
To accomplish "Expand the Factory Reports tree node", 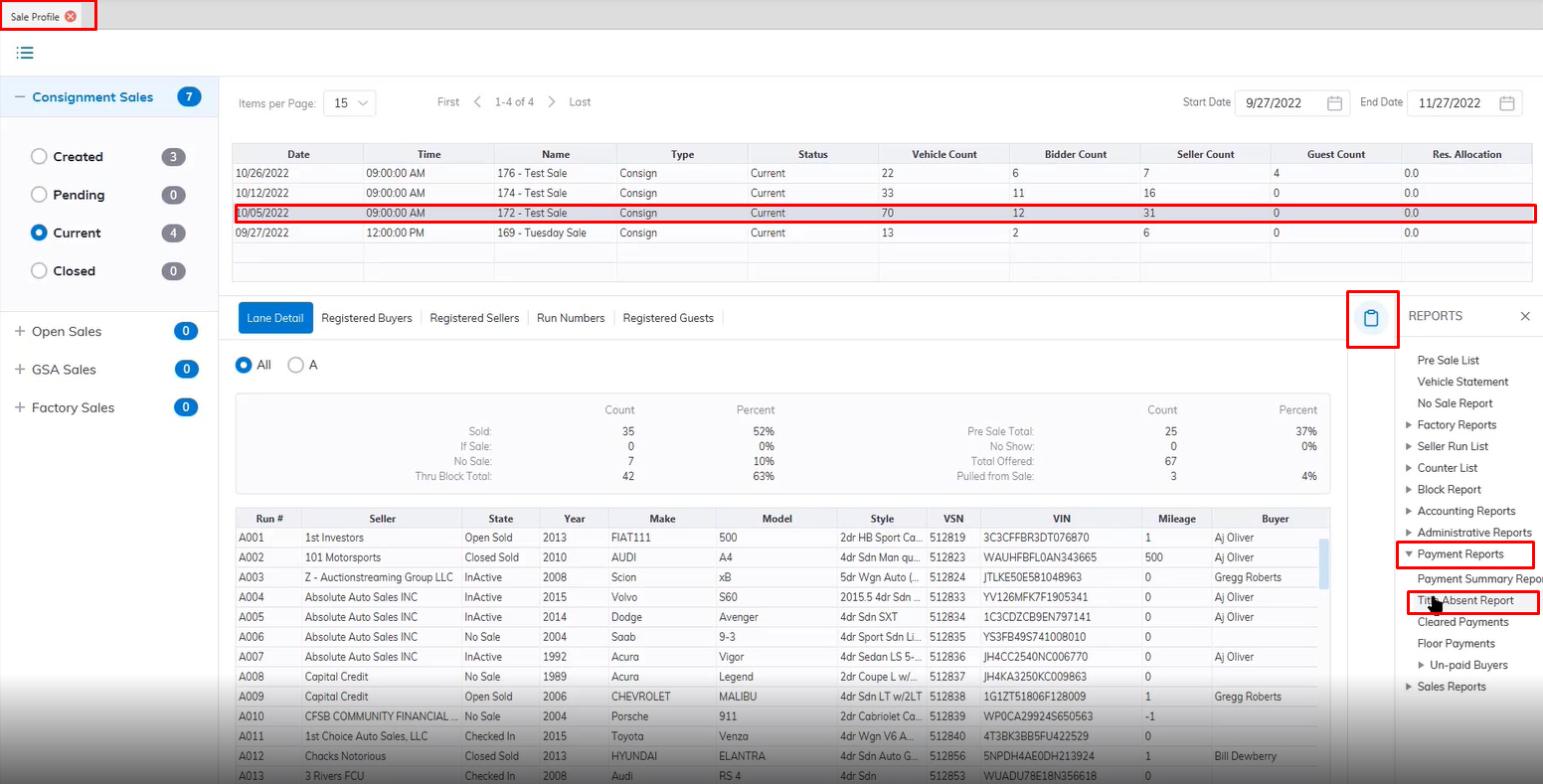I will pos(1408,425).
